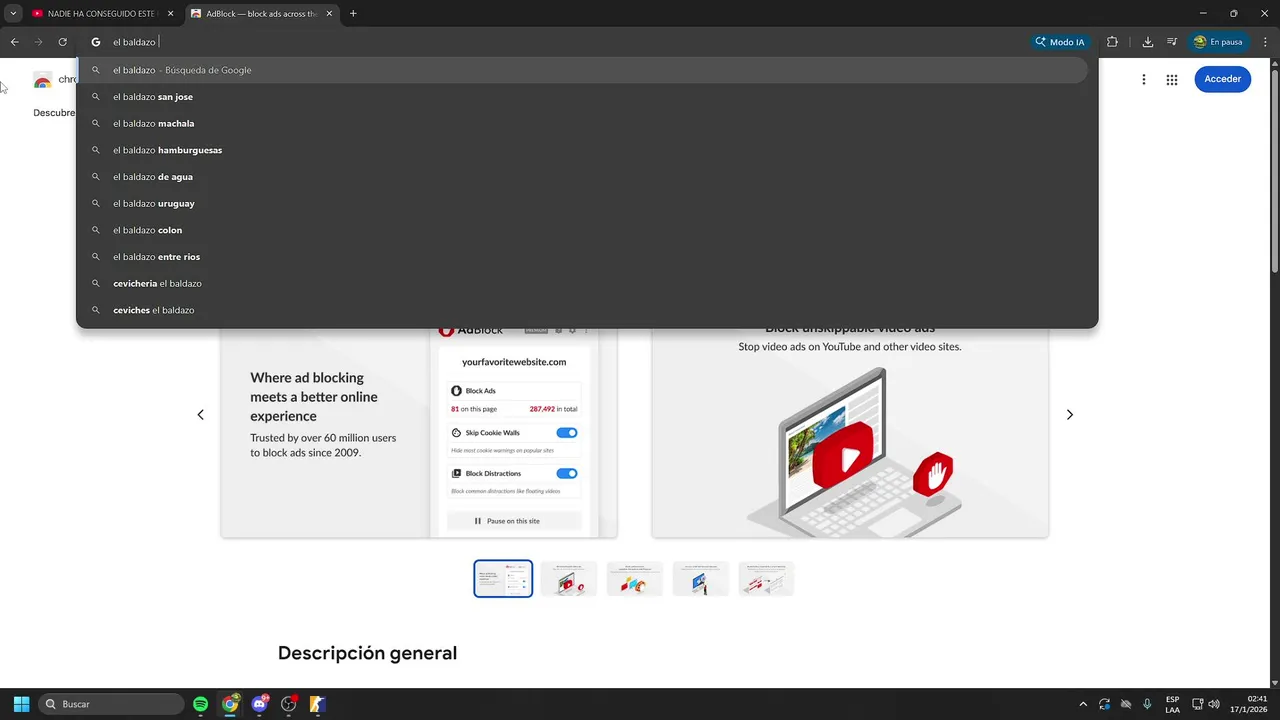Select the fourth carousel thumbnail
1280x720 pixels.
[701, 579]
